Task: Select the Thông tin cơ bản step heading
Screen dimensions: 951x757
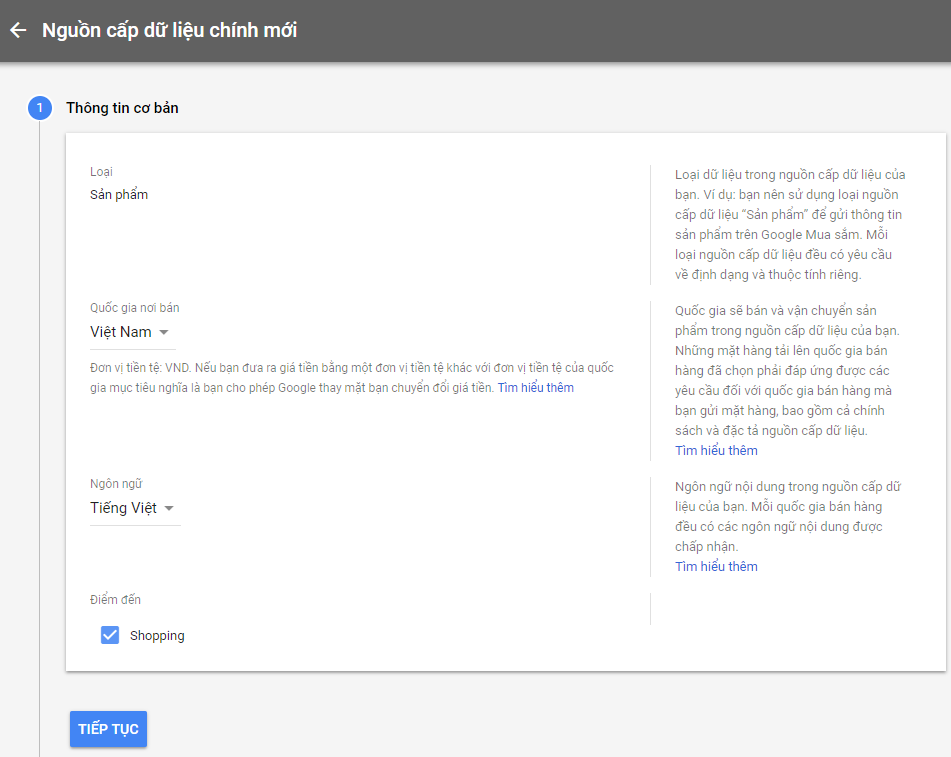Action: pyautogui.click(x=122, y=108)
